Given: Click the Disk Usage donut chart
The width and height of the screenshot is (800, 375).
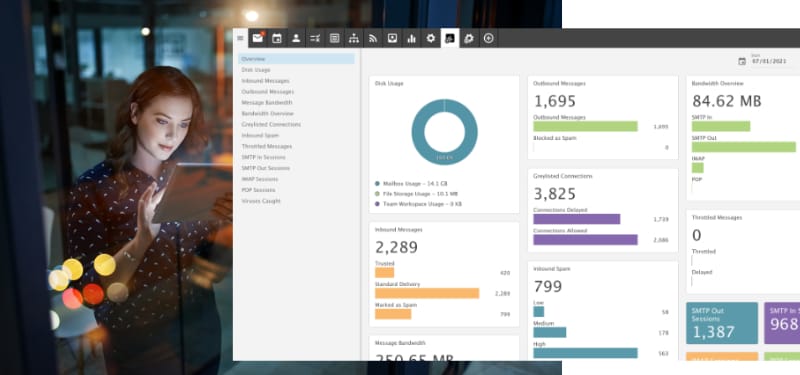Looking at the screenshot, I should point(444,132).
